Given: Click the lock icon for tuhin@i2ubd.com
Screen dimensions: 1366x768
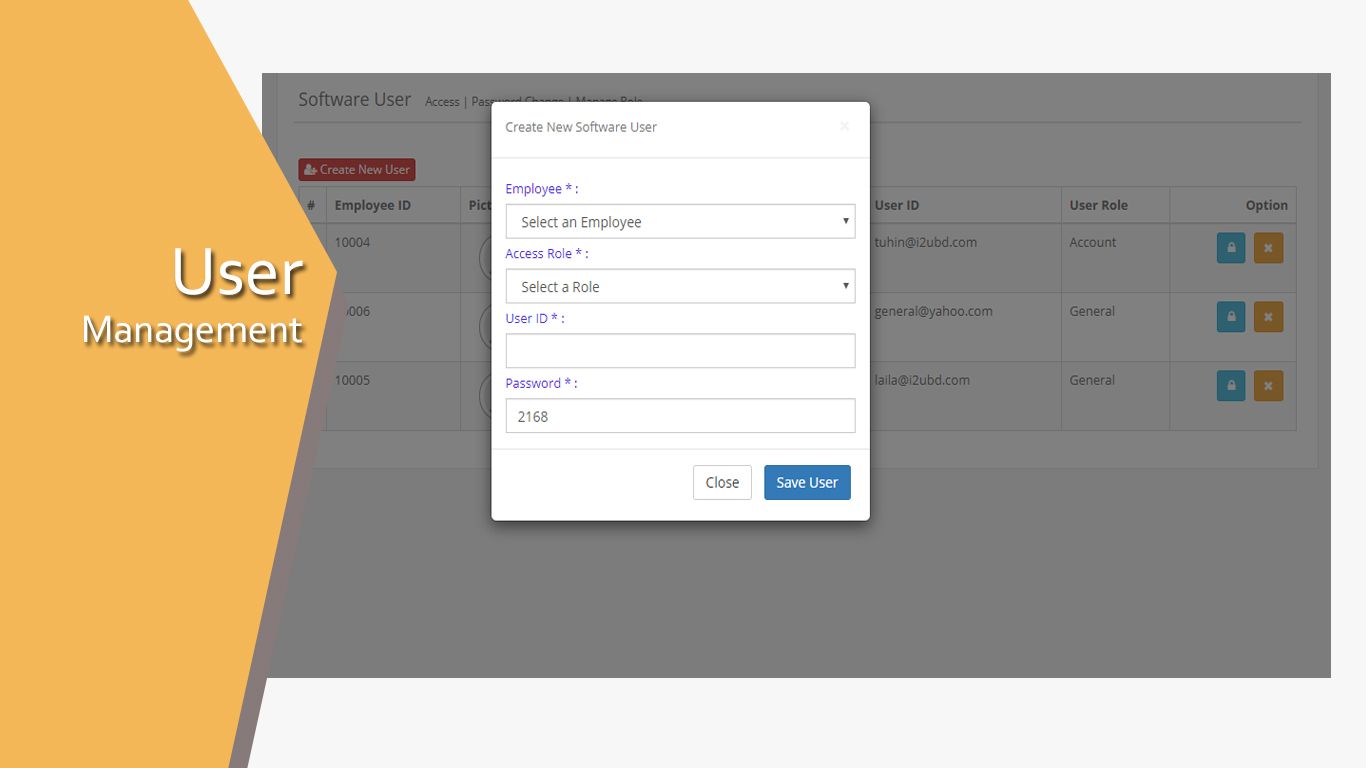Looking at the screenshot, I should 1230,248.
